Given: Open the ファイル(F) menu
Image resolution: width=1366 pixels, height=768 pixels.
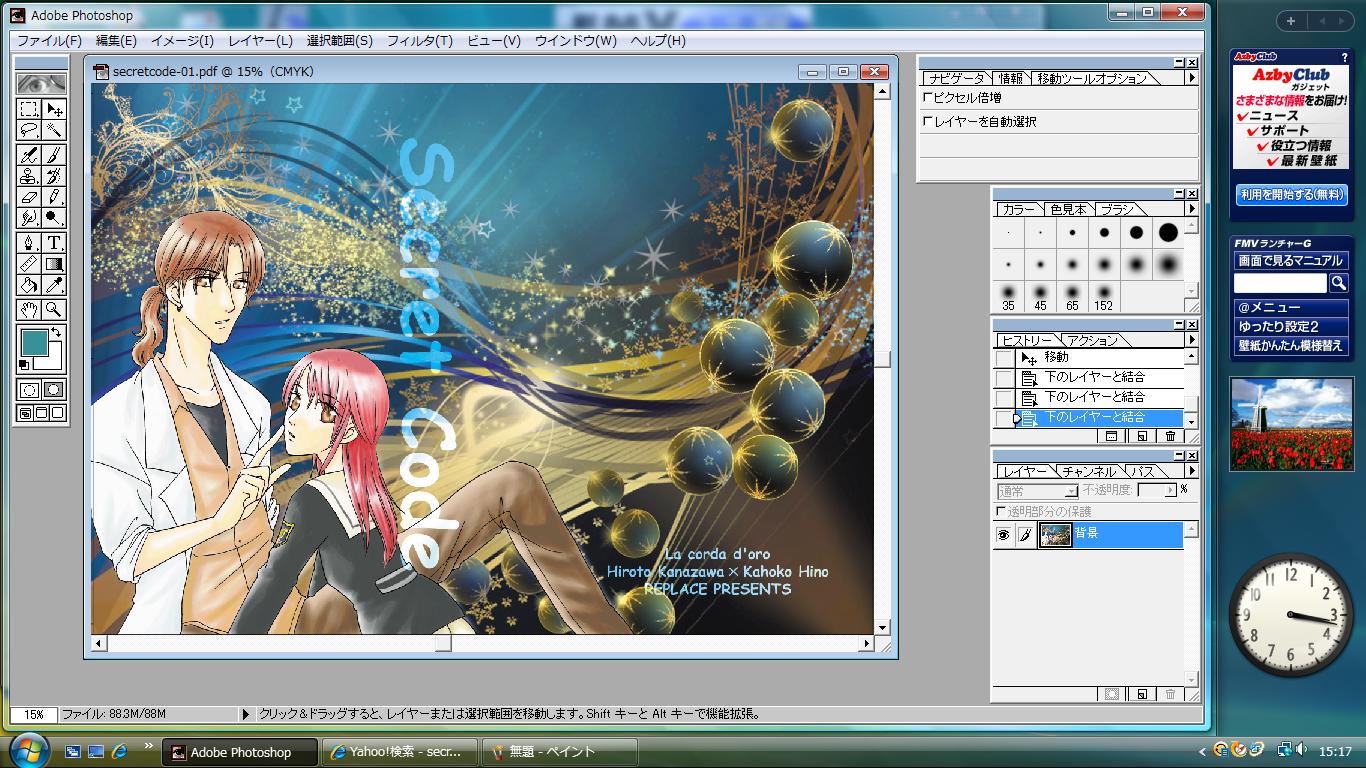Looking at the screenshot, I should click(x=49, y=41).
